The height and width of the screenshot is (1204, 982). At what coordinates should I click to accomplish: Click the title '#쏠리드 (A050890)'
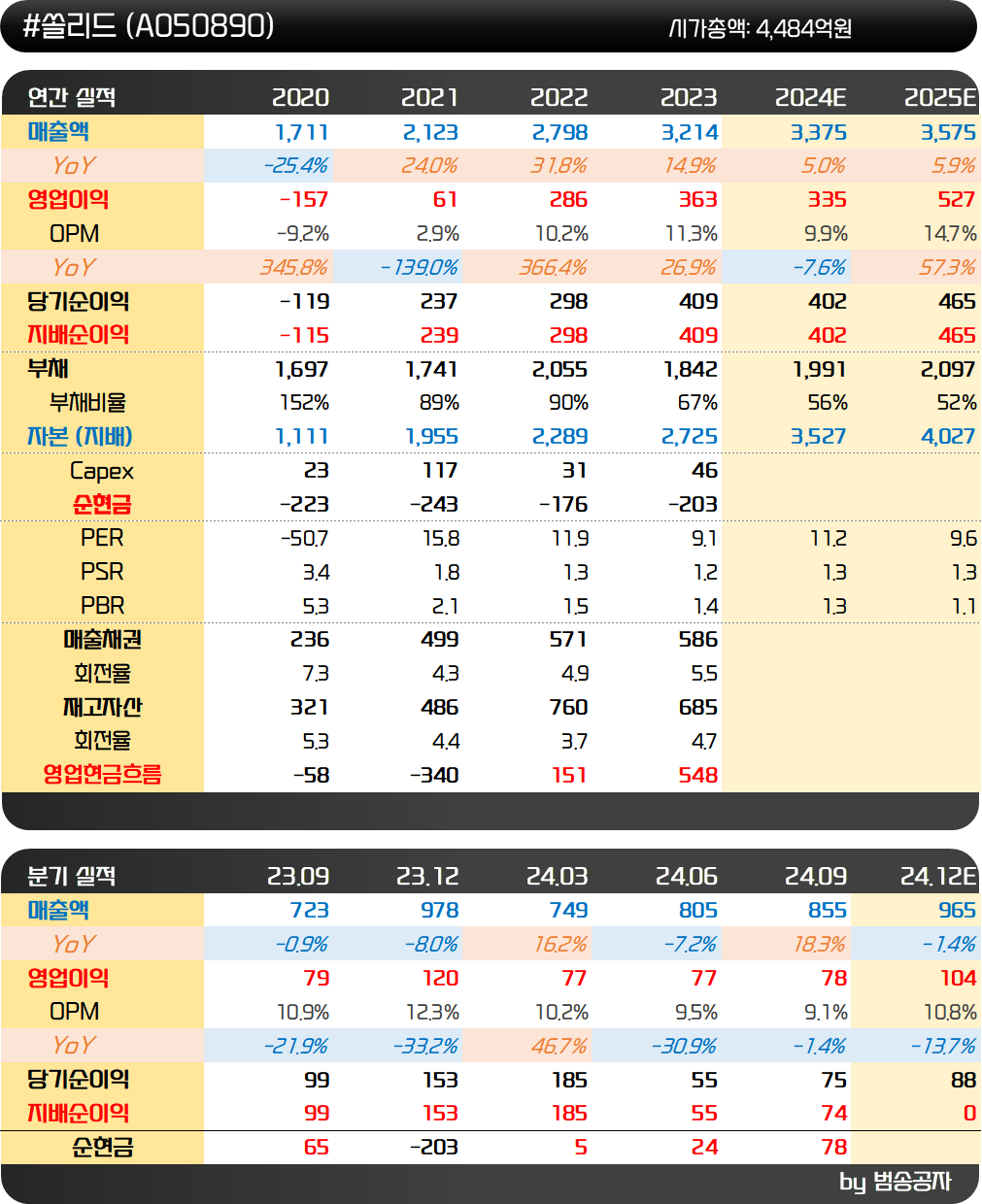point(149,26)
